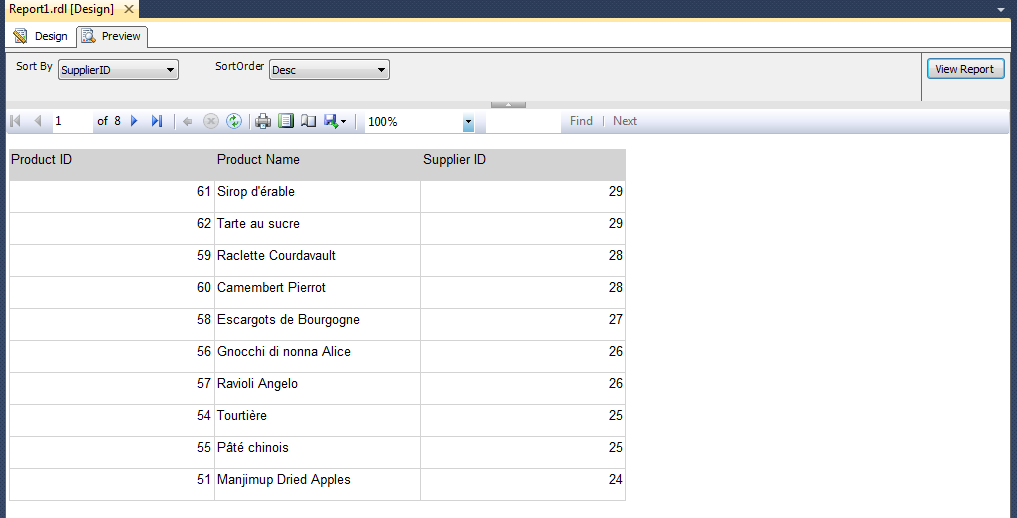Click the back to parent report arrow

(188, 121)
